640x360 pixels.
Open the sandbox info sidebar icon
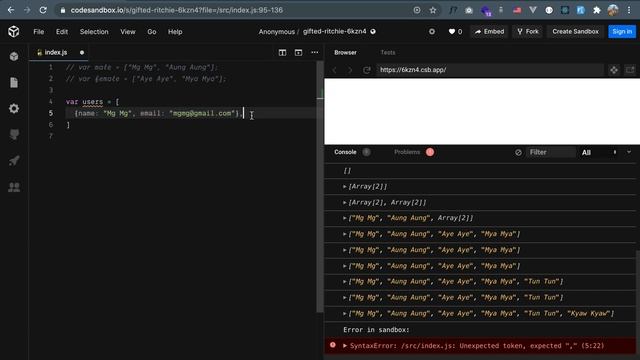[14, 56]
